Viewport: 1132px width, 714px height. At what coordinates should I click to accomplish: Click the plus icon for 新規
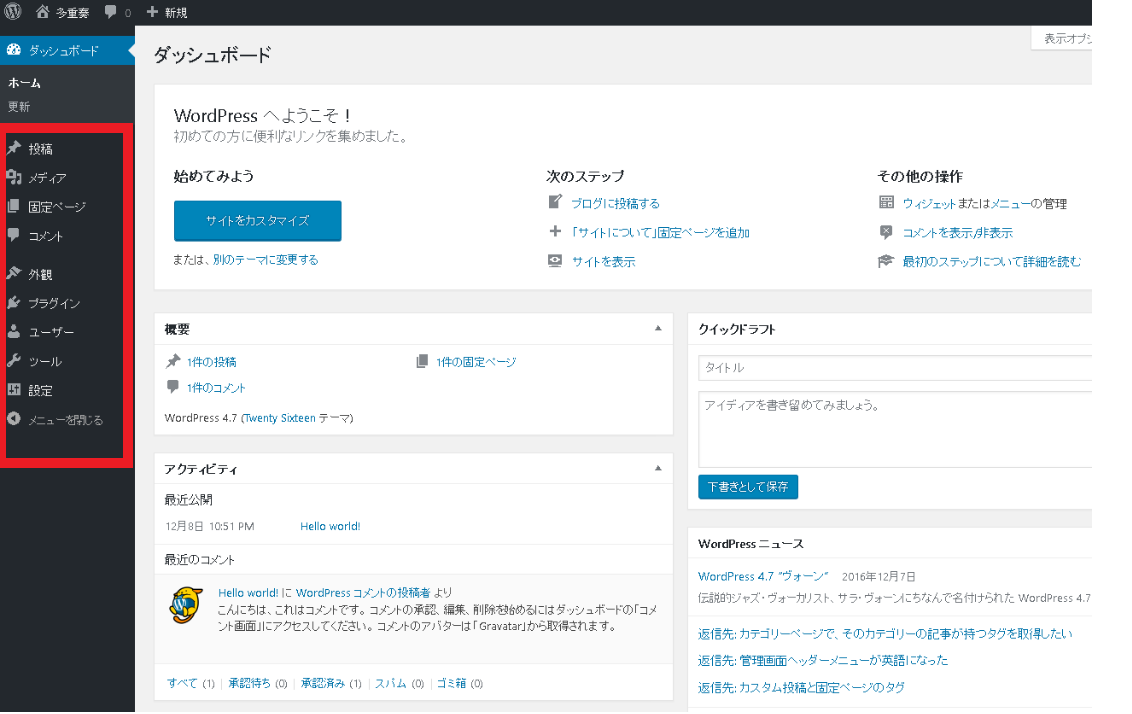pos(152,12)
